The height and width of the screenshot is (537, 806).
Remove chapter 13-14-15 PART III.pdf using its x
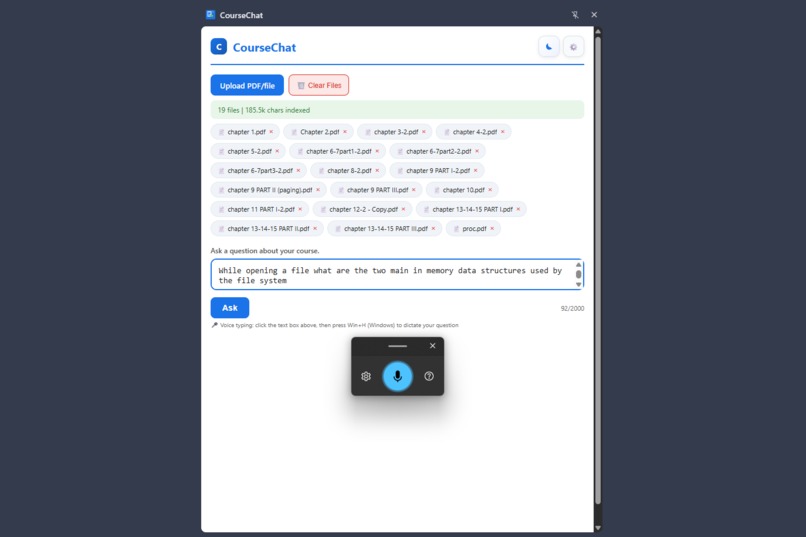tap(433, 229)
